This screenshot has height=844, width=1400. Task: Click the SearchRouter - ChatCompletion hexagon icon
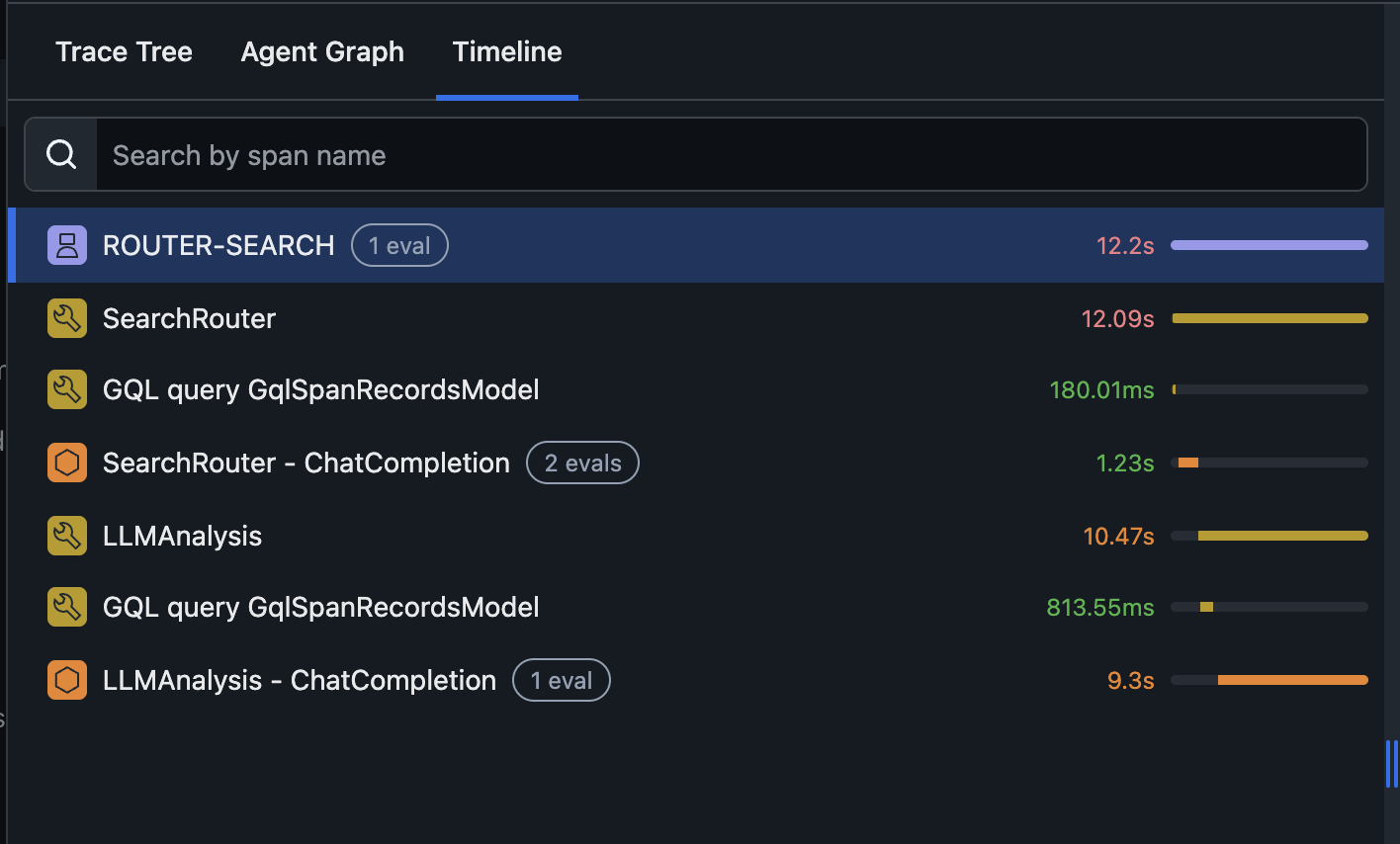pos(67,463)
